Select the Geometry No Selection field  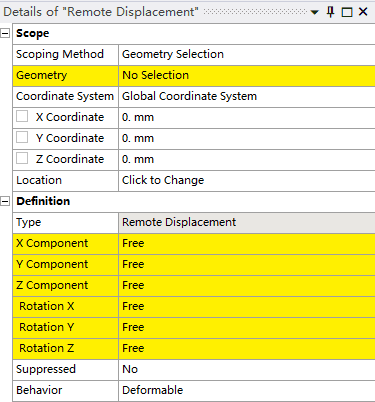(247, 75)
